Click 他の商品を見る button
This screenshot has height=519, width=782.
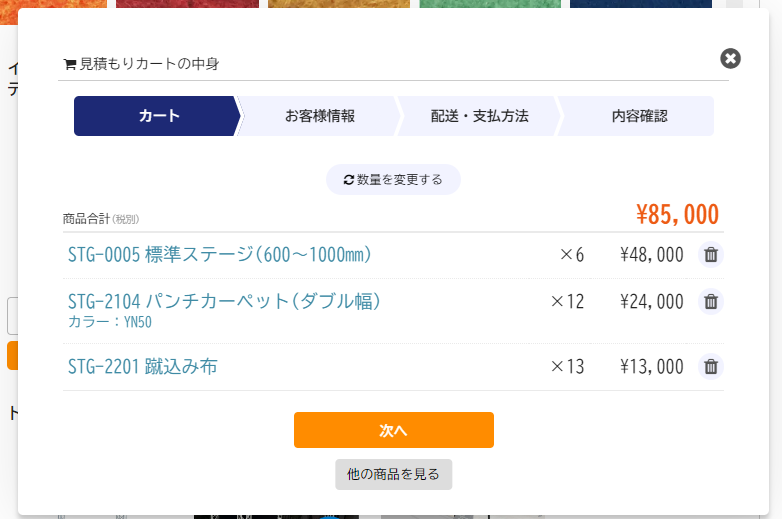tap(393, 474)
